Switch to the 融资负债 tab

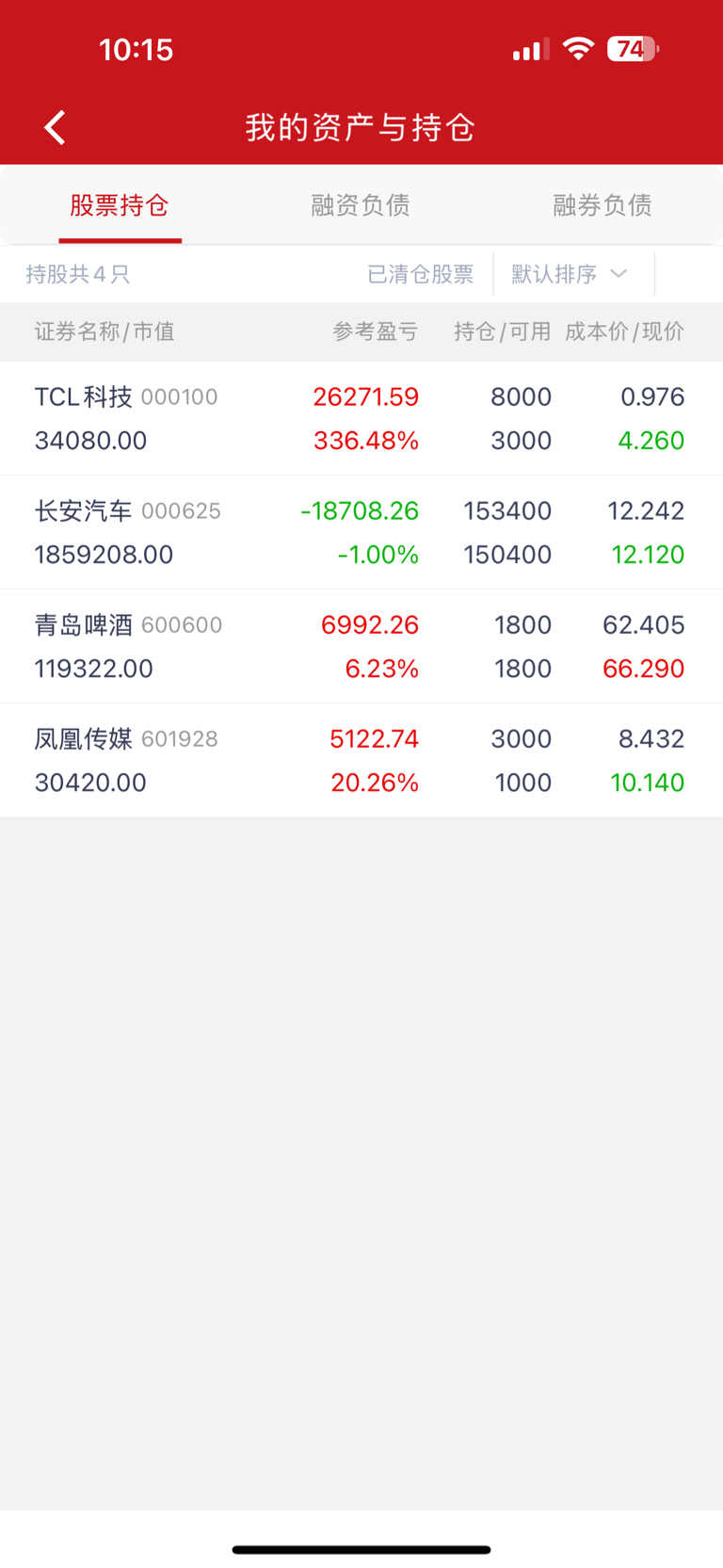click(361, 205)
